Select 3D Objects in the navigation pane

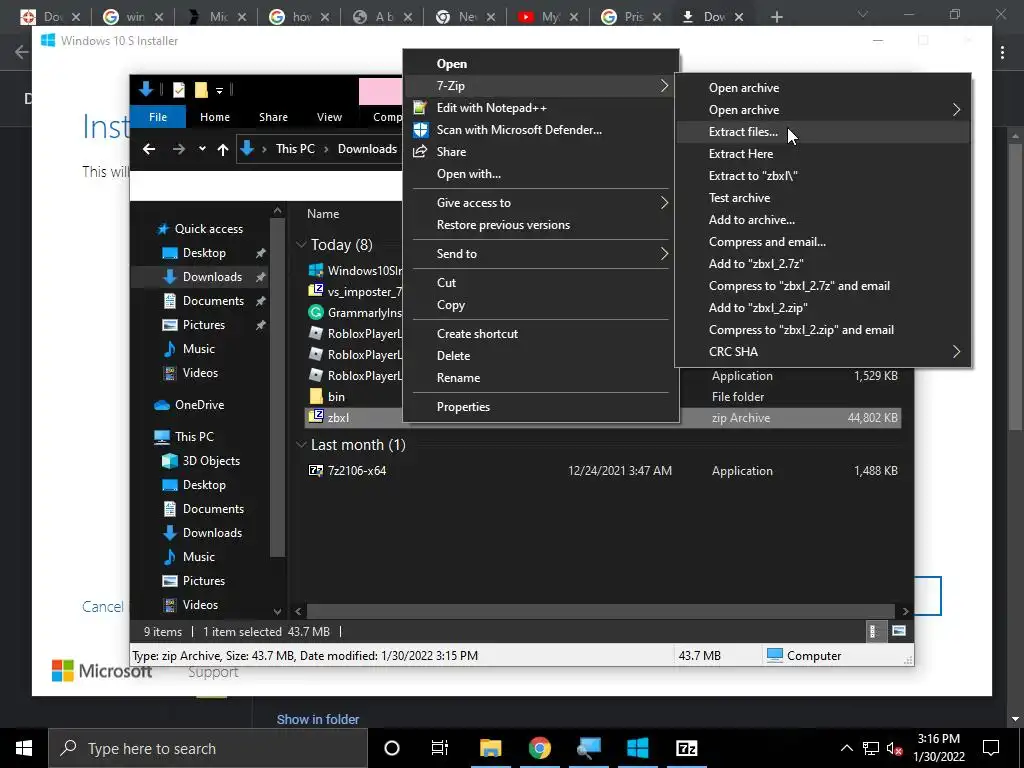[211, 461]
